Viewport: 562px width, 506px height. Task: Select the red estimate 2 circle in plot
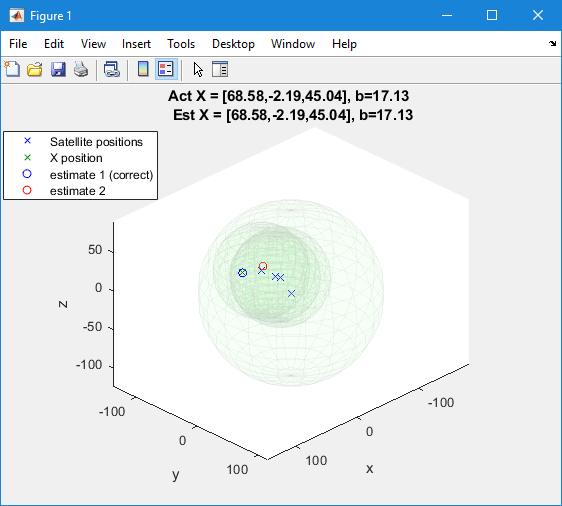click(x=263, y=266)
